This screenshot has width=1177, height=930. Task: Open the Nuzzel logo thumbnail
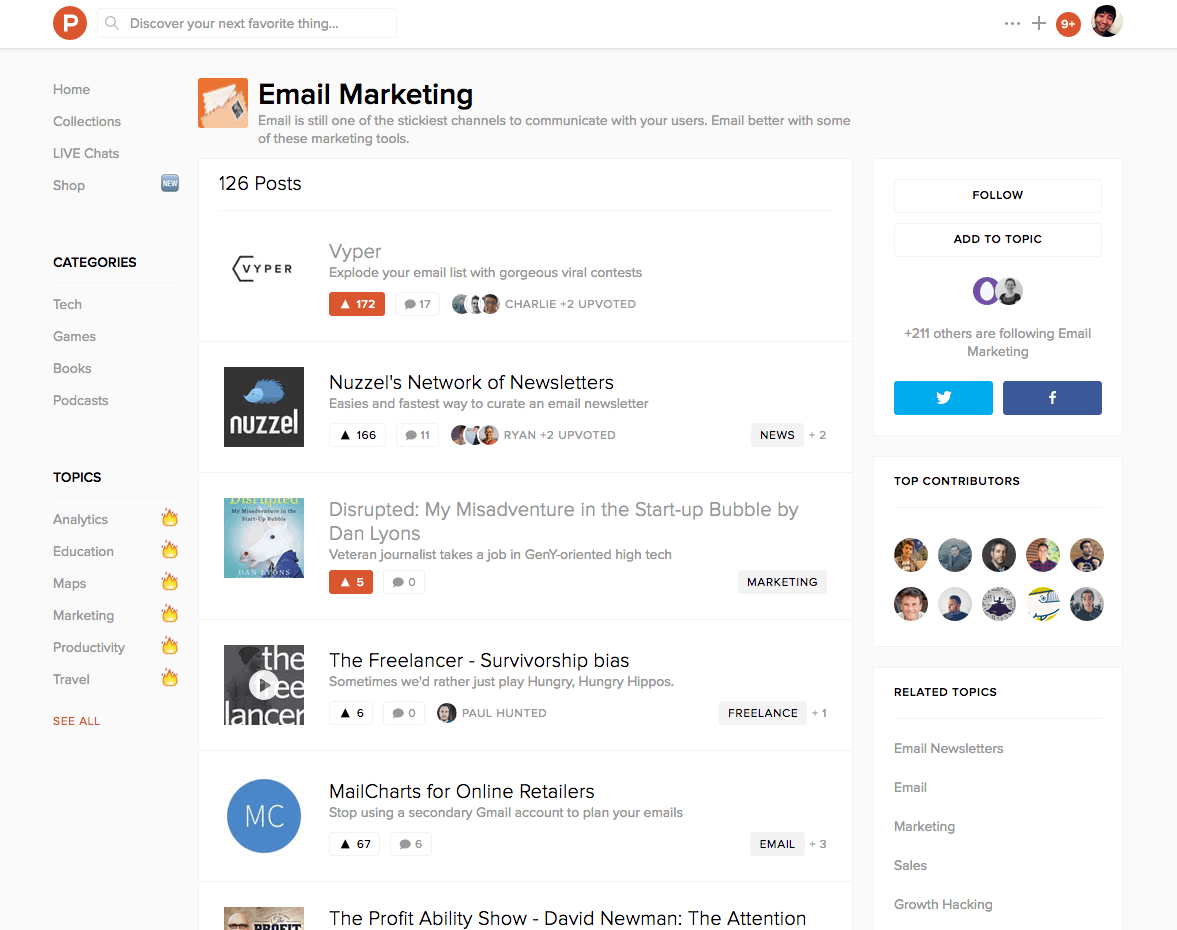263,407
